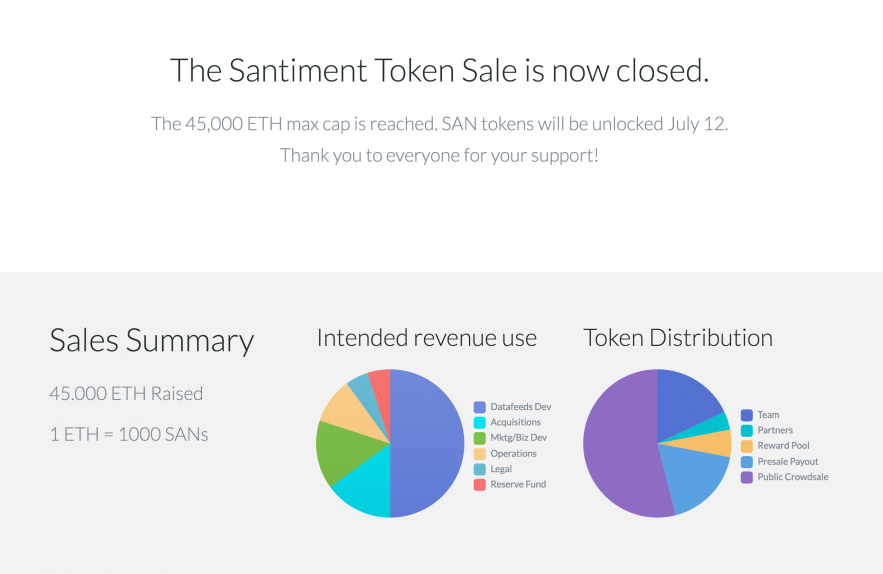
Task: Click the Reserve Fund legend color swatch
Action: click(480, 485)
